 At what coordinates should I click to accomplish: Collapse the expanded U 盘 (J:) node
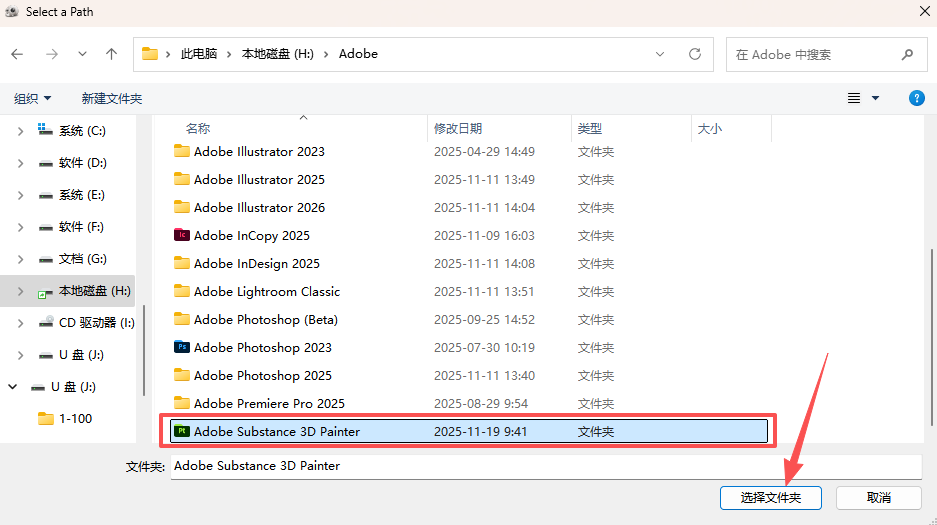[13, 387]
